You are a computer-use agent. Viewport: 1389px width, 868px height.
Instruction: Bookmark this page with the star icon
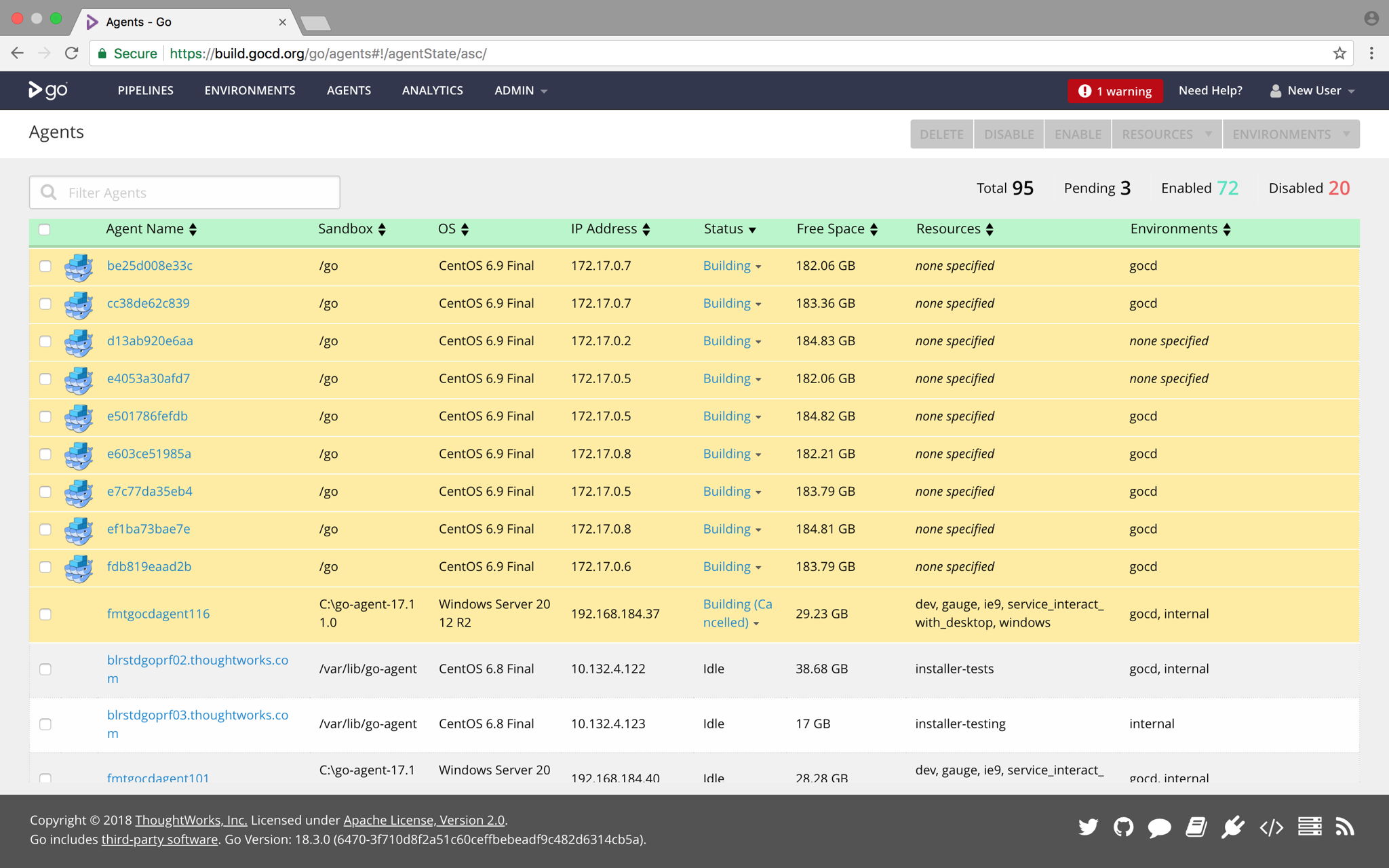pos(1339,54)
